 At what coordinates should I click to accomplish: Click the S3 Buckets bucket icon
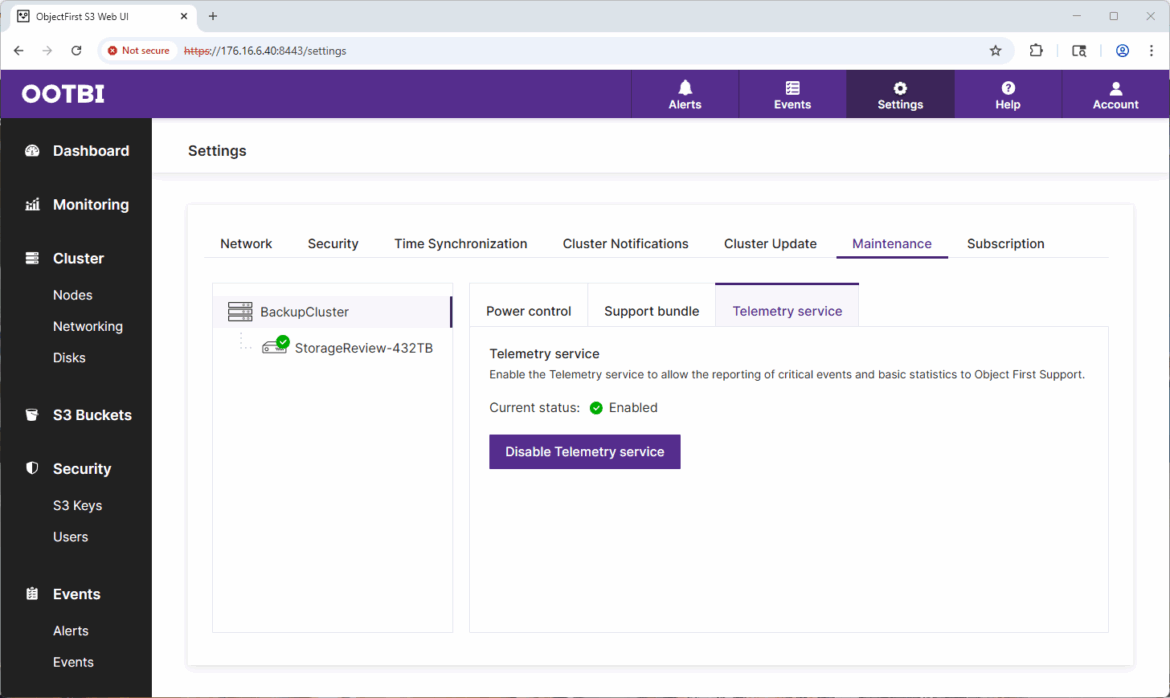tap(32, 415)
